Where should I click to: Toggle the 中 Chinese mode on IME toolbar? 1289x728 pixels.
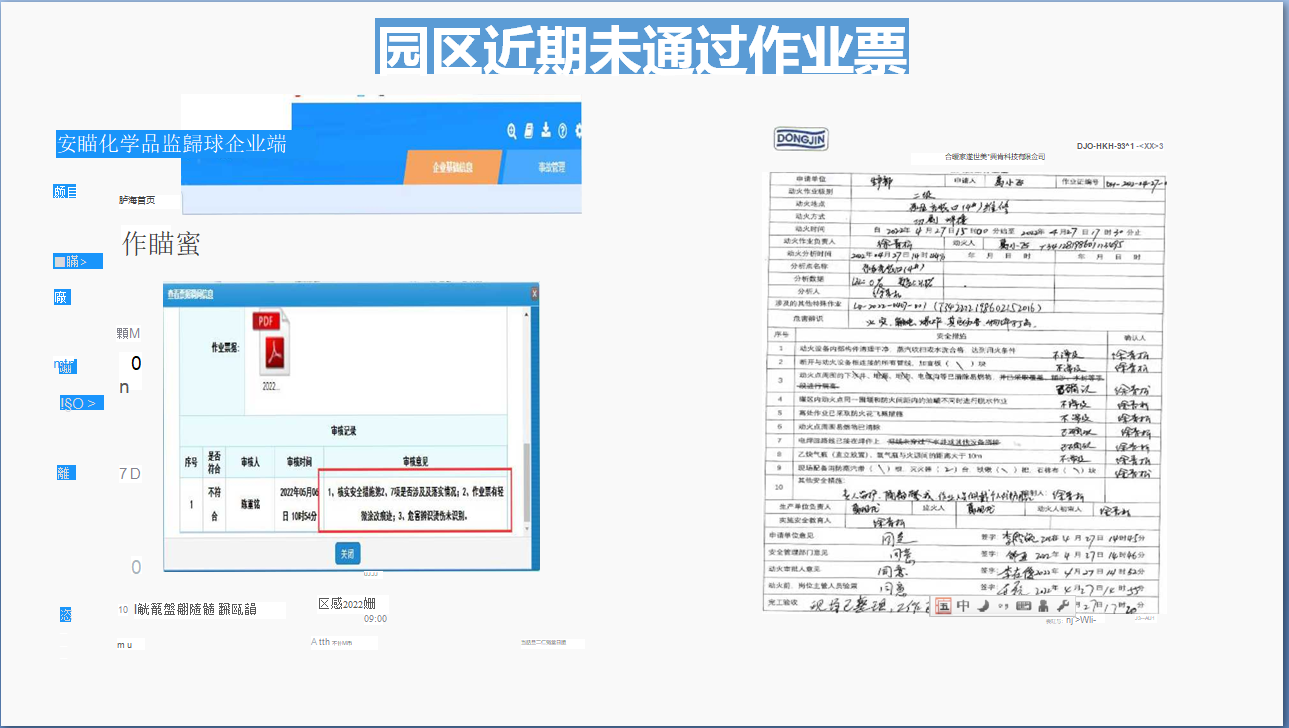point(963,606)
